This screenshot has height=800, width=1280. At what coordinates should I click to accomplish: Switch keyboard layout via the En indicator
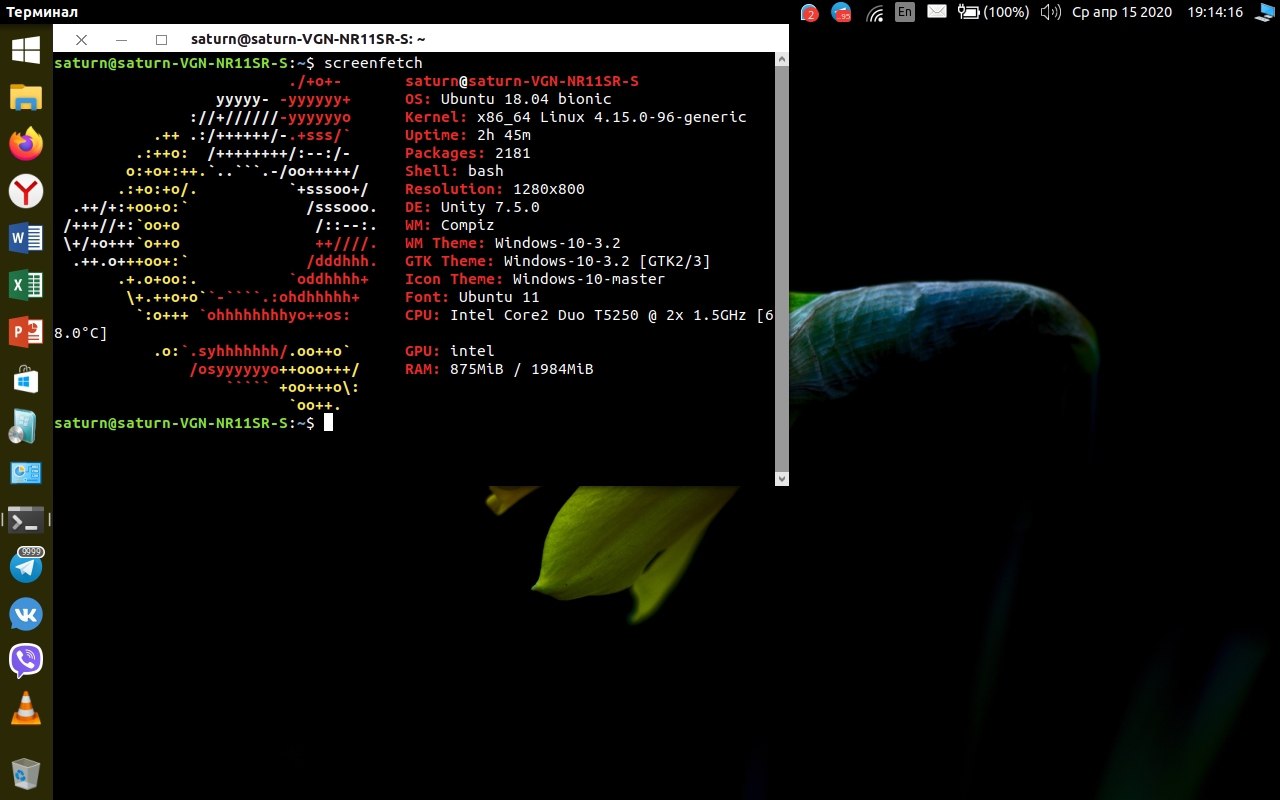coord(905,12)
